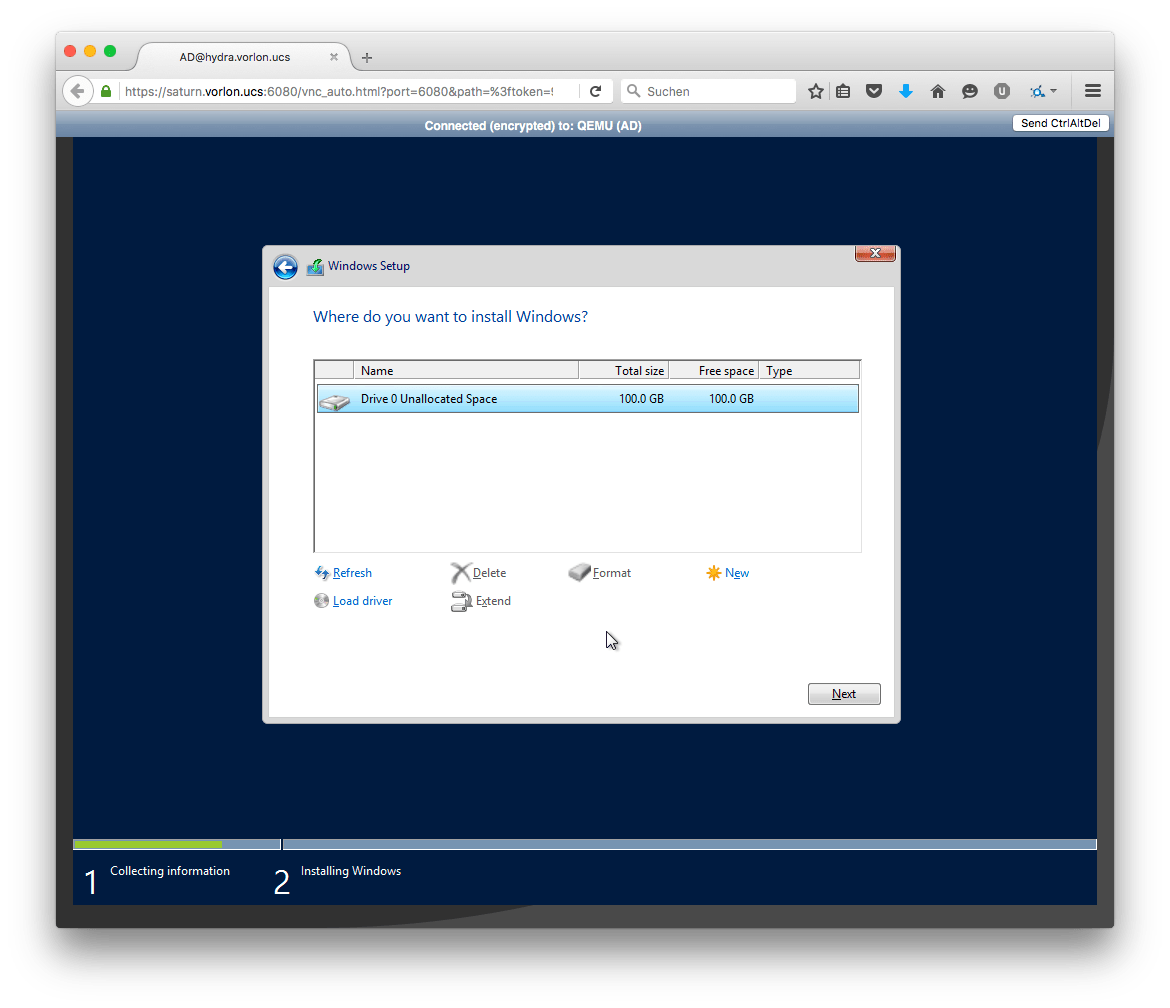This screenshot has width=1170, height=1008.
Task: Click the Refresh drive list link
Action: pyautogui.click(x=351, y=573)
